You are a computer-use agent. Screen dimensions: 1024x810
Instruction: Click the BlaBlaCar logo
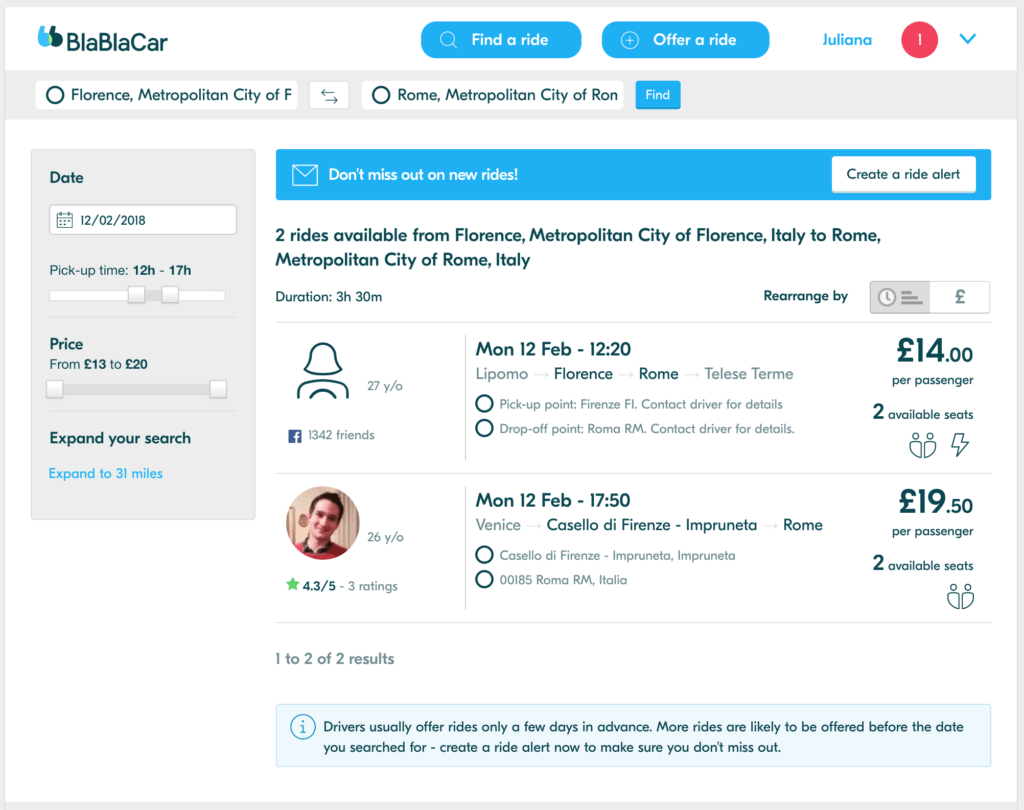click(x=103, y=40)
